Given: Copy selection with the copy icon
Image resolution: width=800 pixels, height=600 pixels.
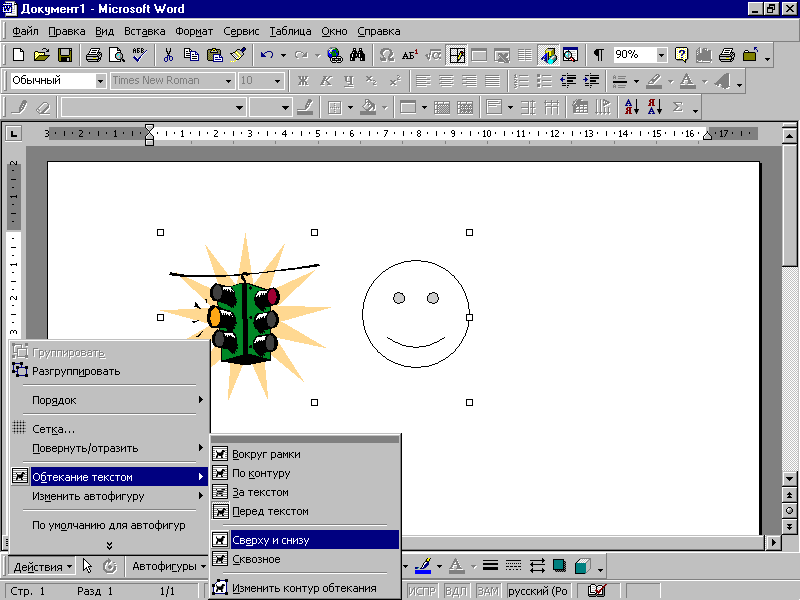Looking at the screenshot, I should [x=191, y=55].
